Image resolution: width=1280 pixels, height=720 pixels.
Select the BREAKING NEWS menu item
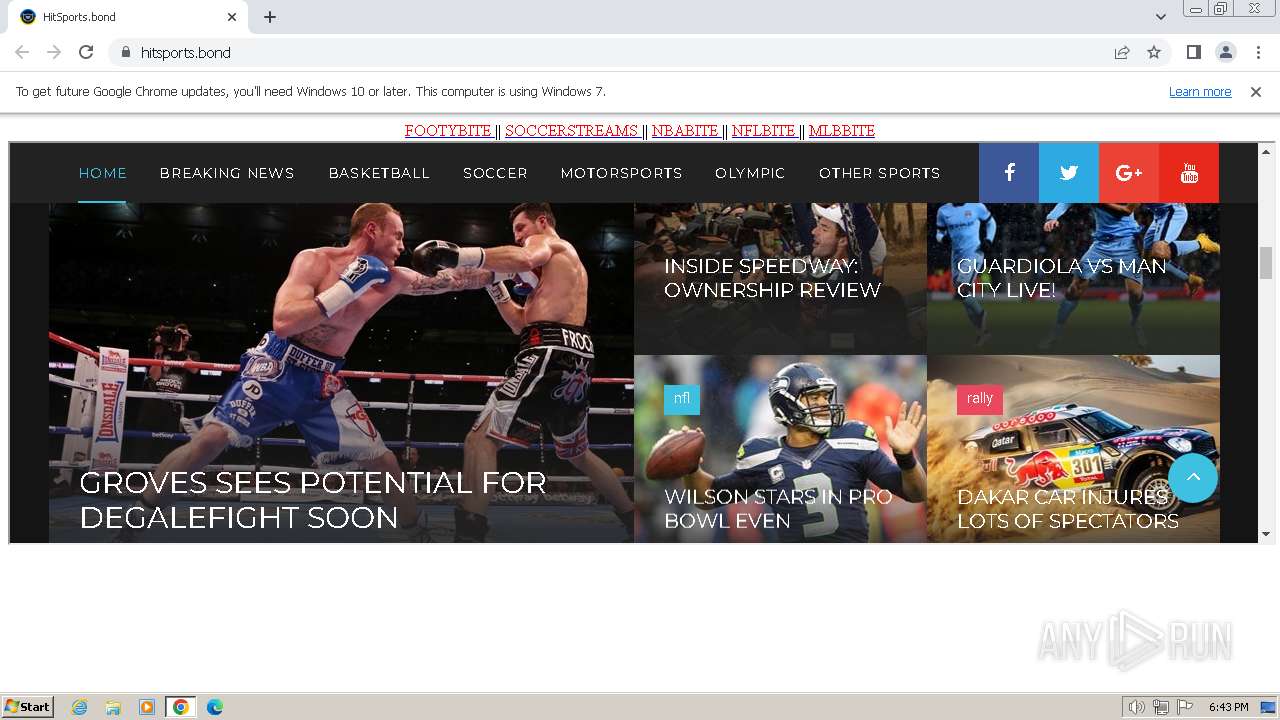coord(227,173)
